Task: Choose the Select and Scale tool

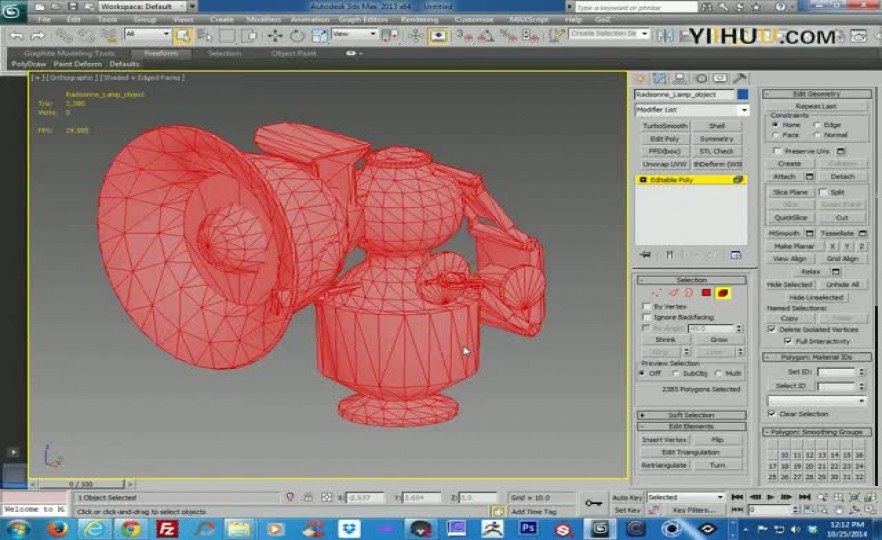Action: pyautogui.click(x=319, y=36)
